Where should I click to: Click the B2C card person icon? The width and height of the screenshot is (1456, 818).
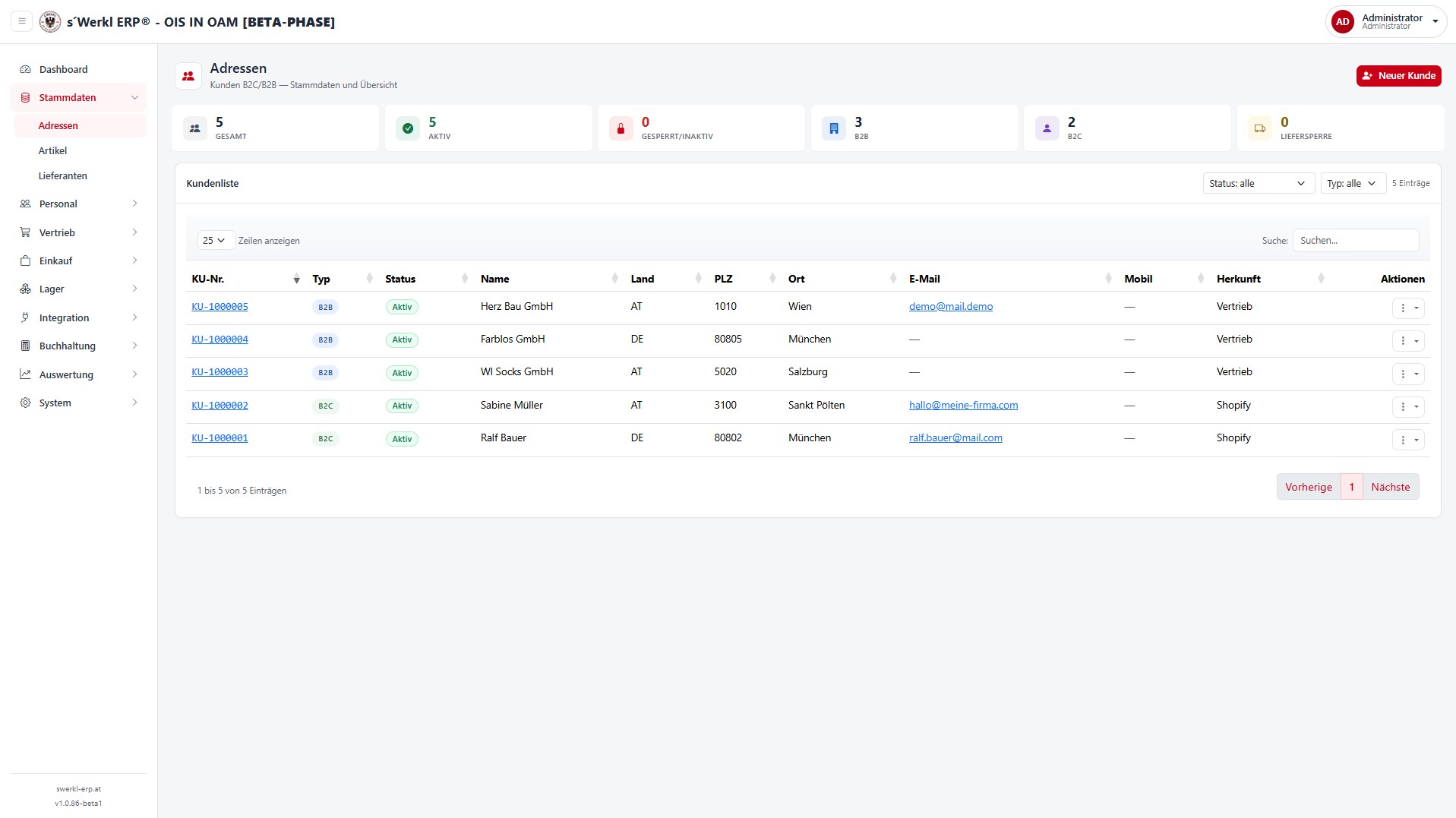coord(1047,128)
